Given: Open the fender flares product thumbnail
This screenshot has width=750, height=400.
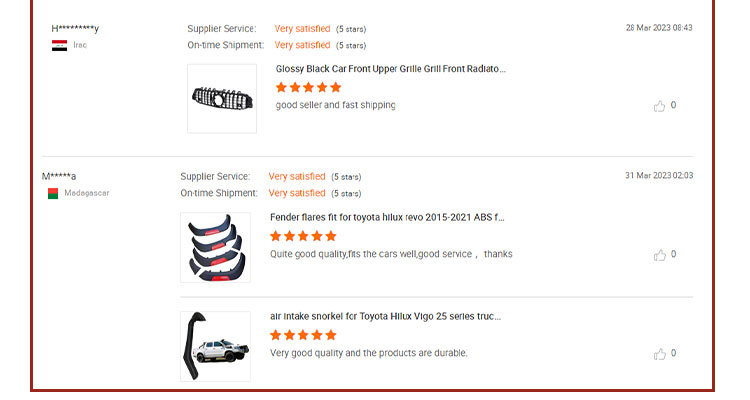Looking at the screenshot, I should pos(215,247).
